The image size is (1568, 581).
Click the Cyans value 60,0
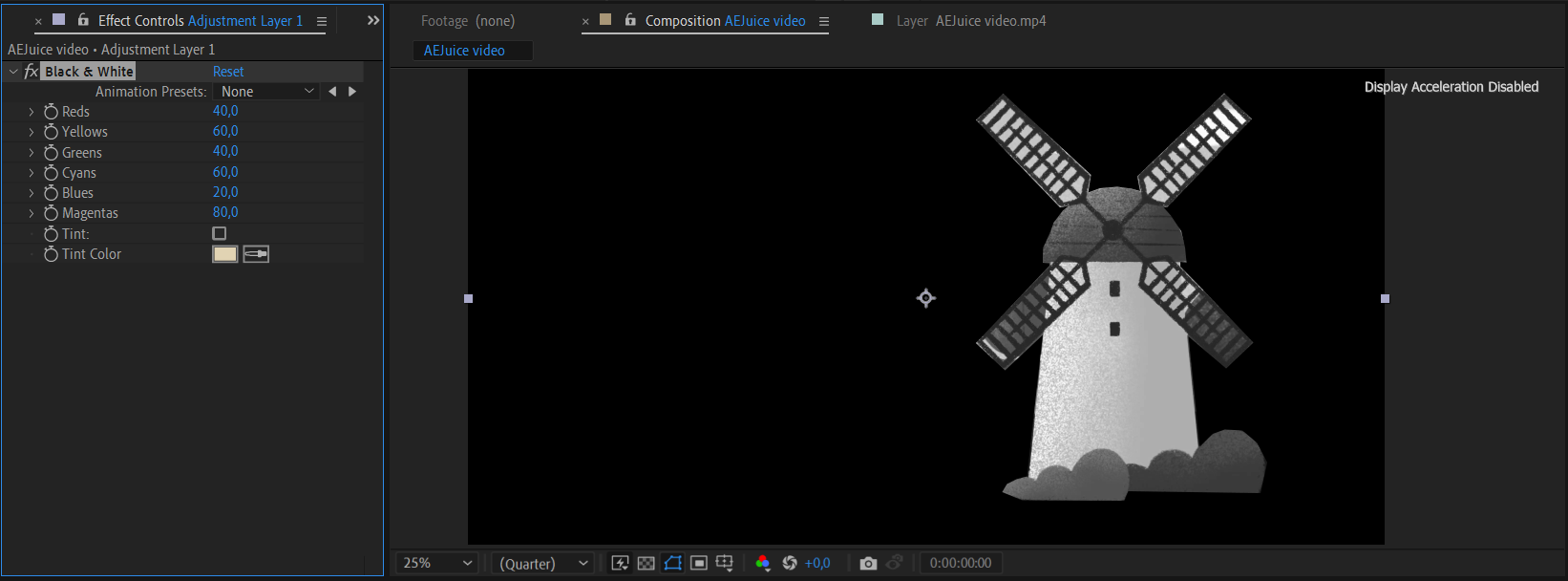(225, 172)
